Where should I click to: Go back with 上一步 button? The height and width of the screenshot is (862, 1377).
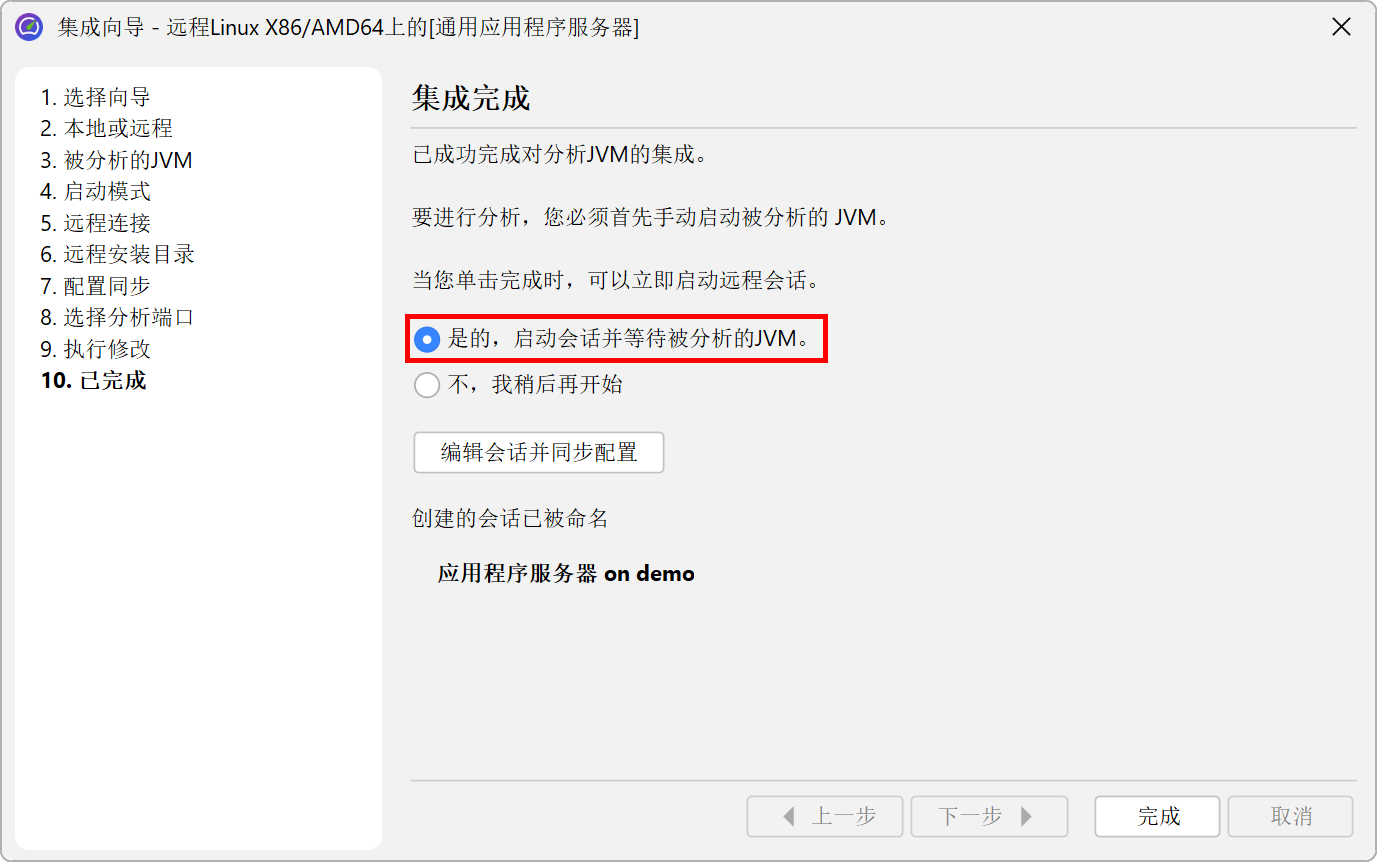(825, 816)
